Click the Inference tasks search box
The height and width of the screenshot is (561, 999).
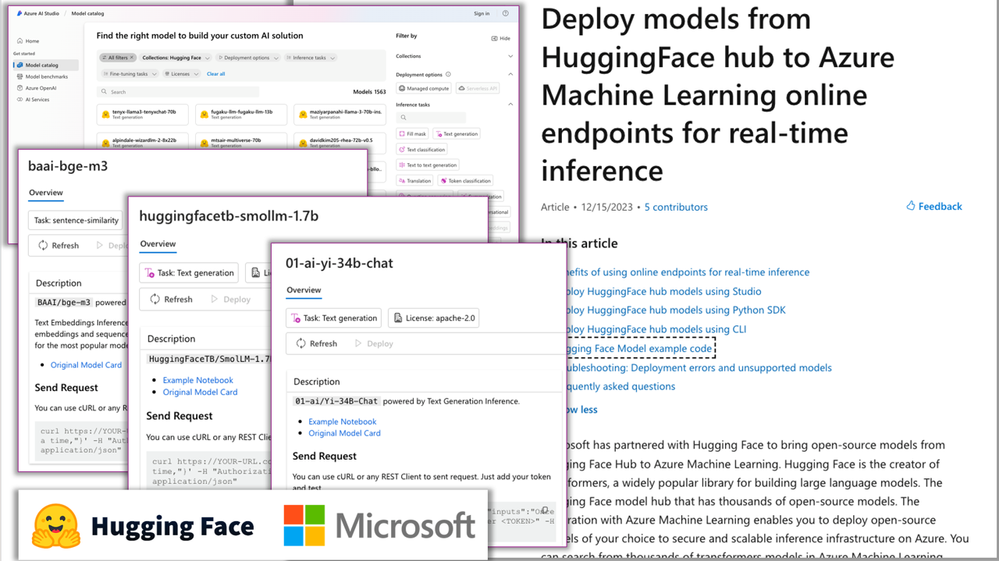(431, 118)
